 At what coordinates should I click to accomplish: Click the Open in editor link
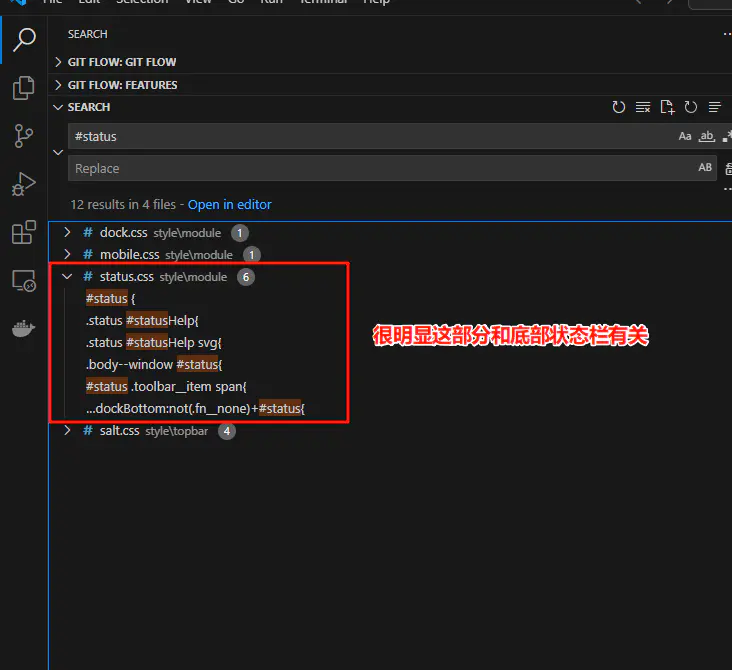[229, 204]
